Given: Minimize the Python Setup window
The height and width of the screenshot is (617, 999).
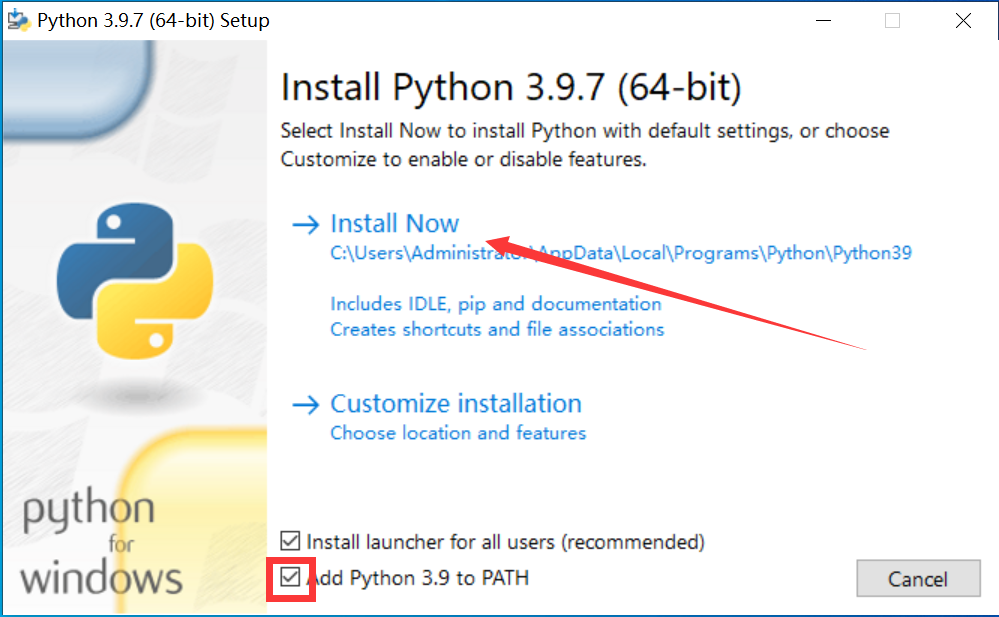Looking at the screenshot, I should [824, 20].
